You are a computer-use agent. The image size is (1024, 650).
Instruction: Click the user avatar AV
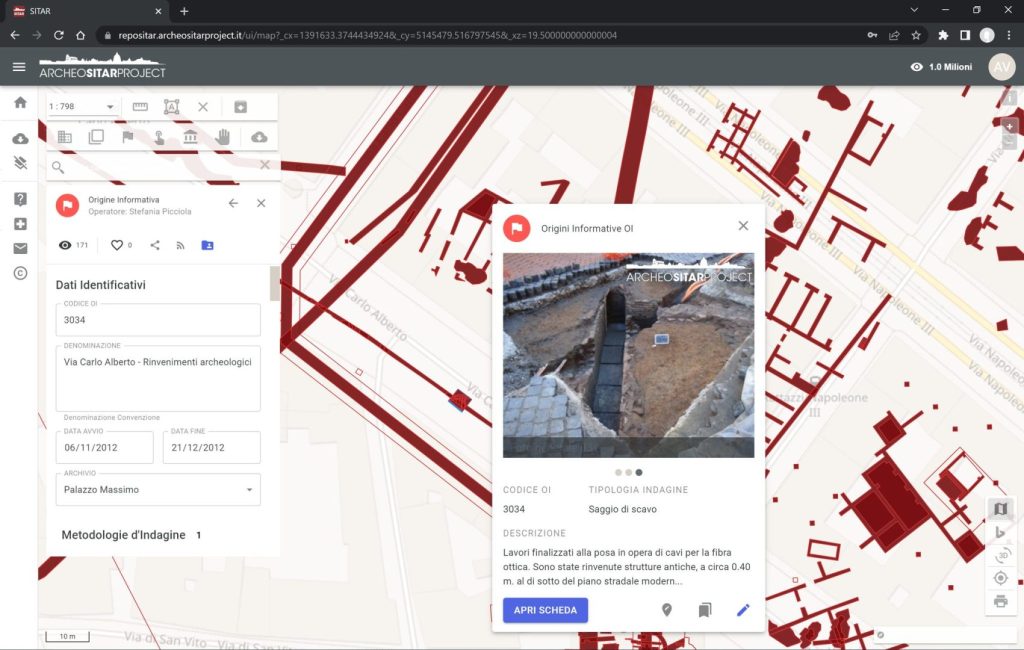1002,67
